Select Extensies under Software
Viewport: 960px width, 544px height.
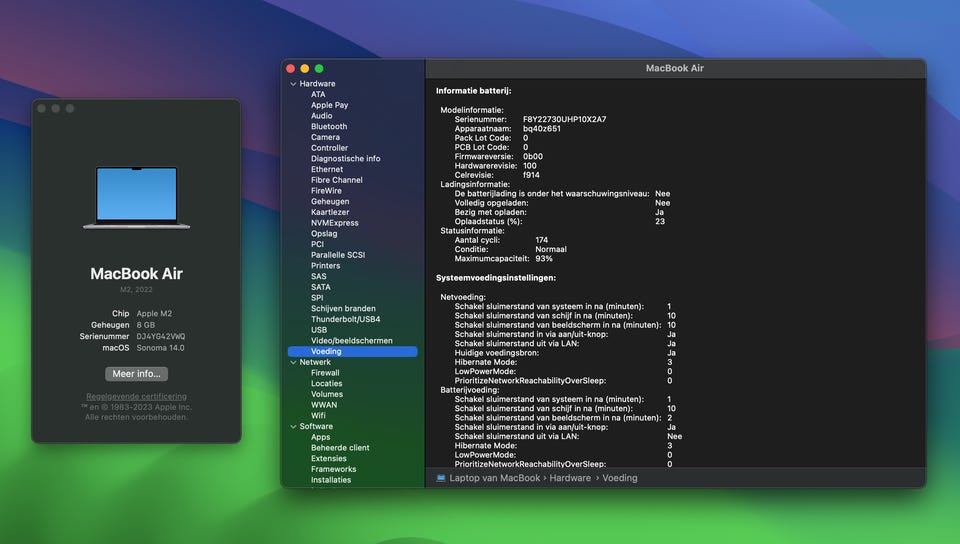pyautogui.click(x=329, y=458)
